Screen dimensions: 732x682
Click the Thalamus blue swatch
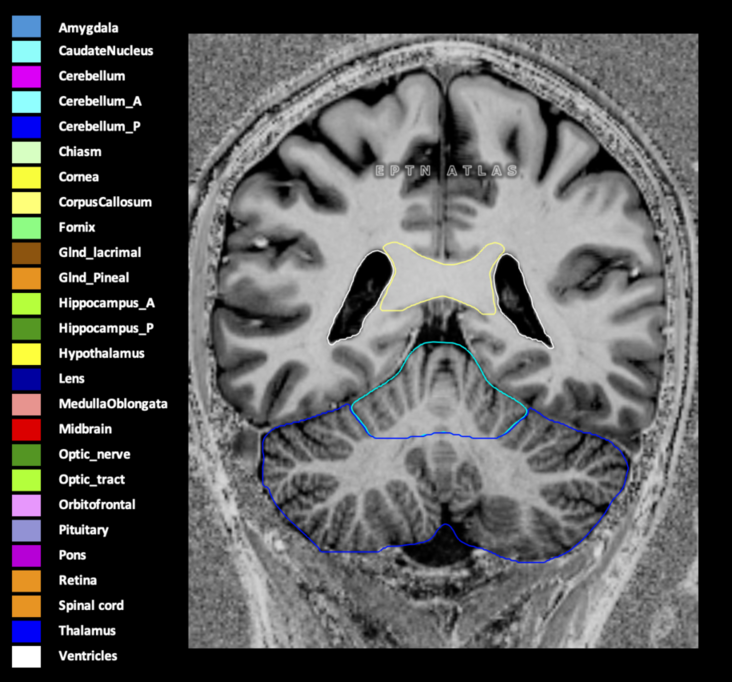[26, 632]
